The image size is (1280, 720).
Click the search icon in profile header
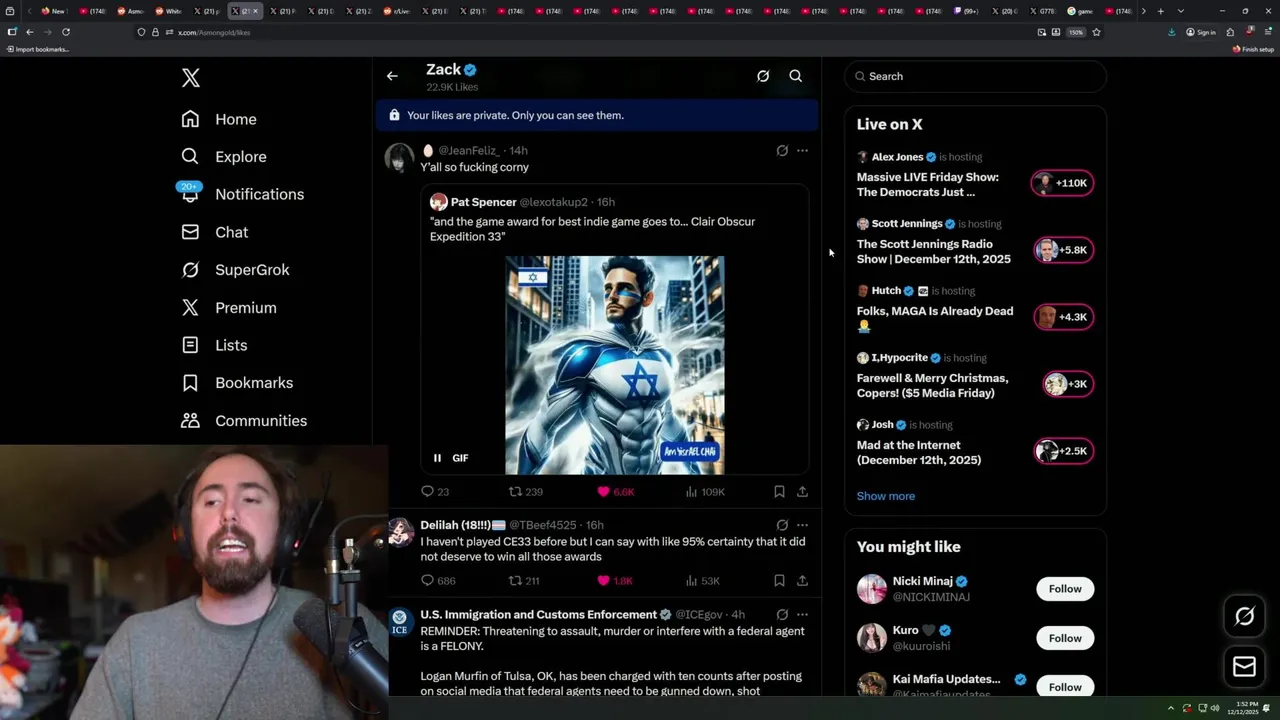pyautogui.click(x=796, y=76)
